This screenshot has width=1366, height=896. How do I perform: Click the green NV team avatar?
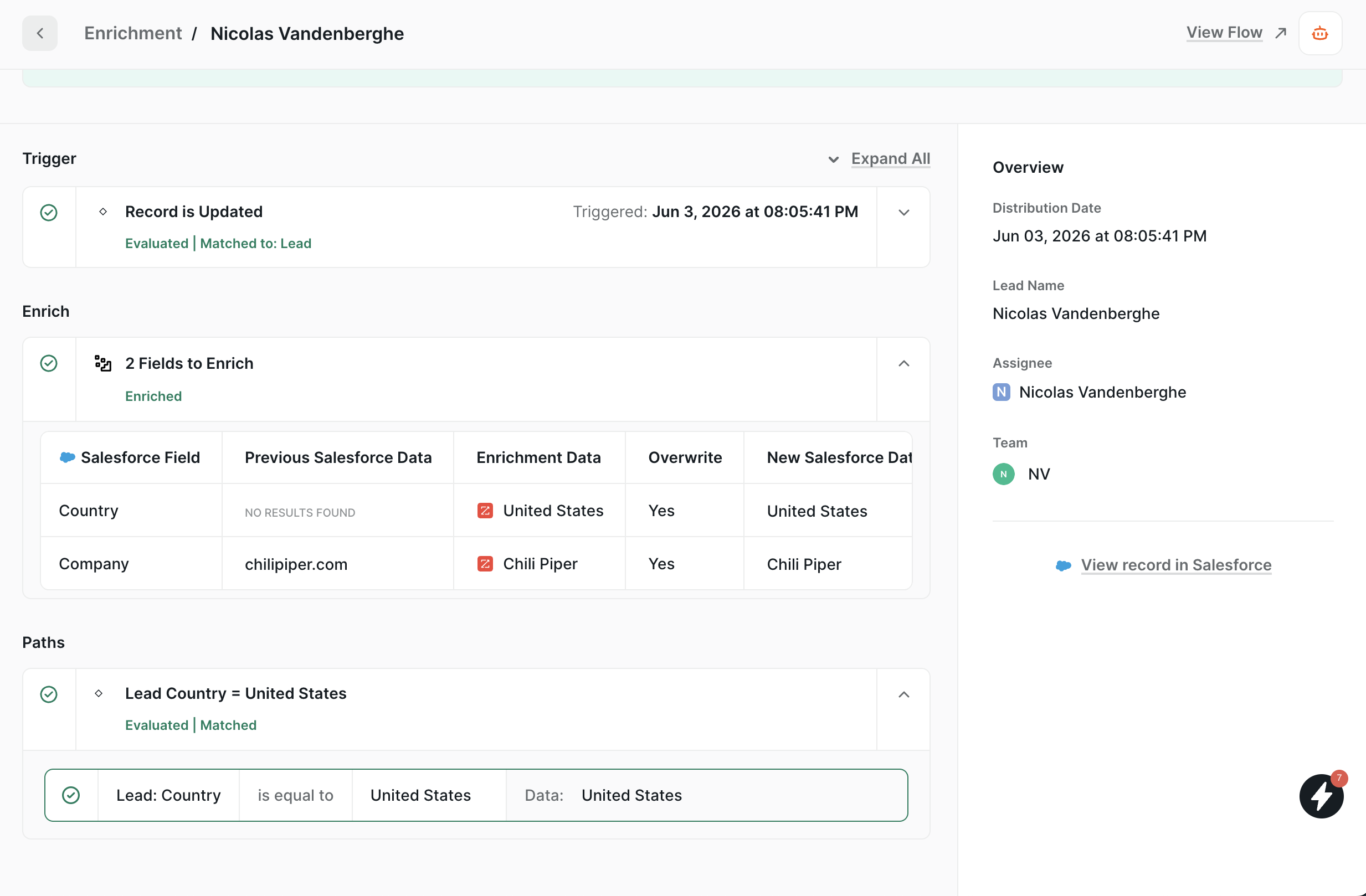point(1004,475)
